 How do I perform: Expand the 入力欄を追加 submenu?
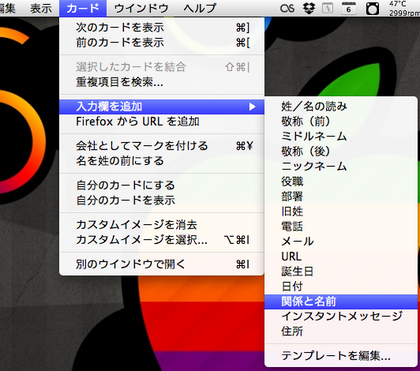click(162, 107)
